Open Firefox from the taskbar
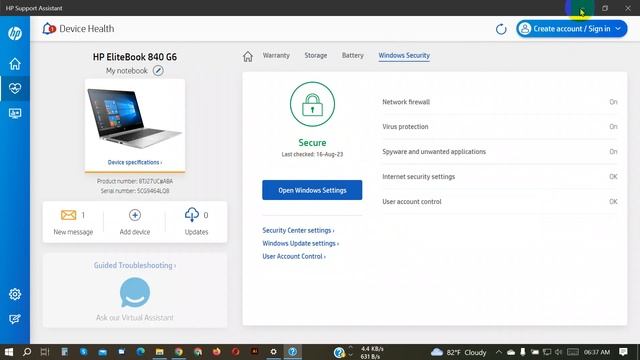Image resolution: width=640 pixels, height=360 pixels. pos(216,351)
